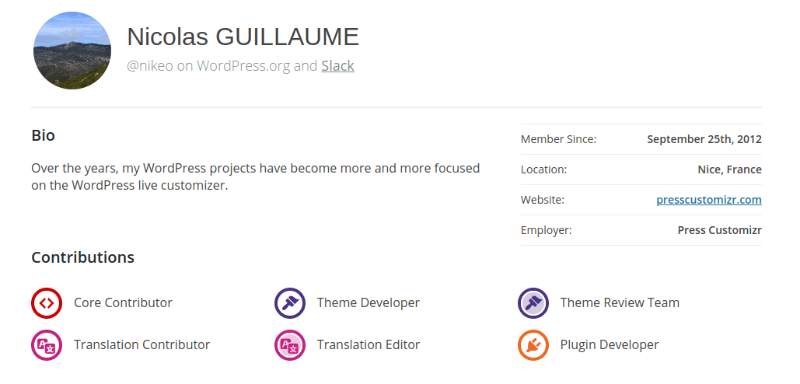Click the Translation Editor badge icon

point(290,345)
